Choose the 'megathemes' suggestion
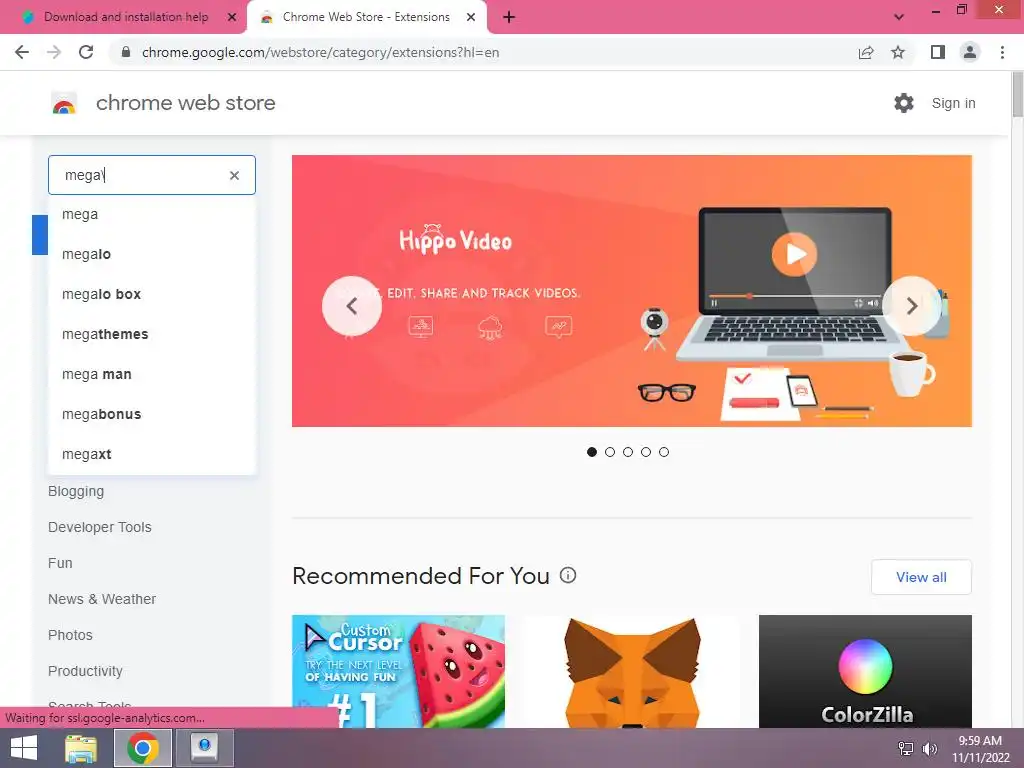This screenshot has width=1024, height=768. (x=152, y=334)
